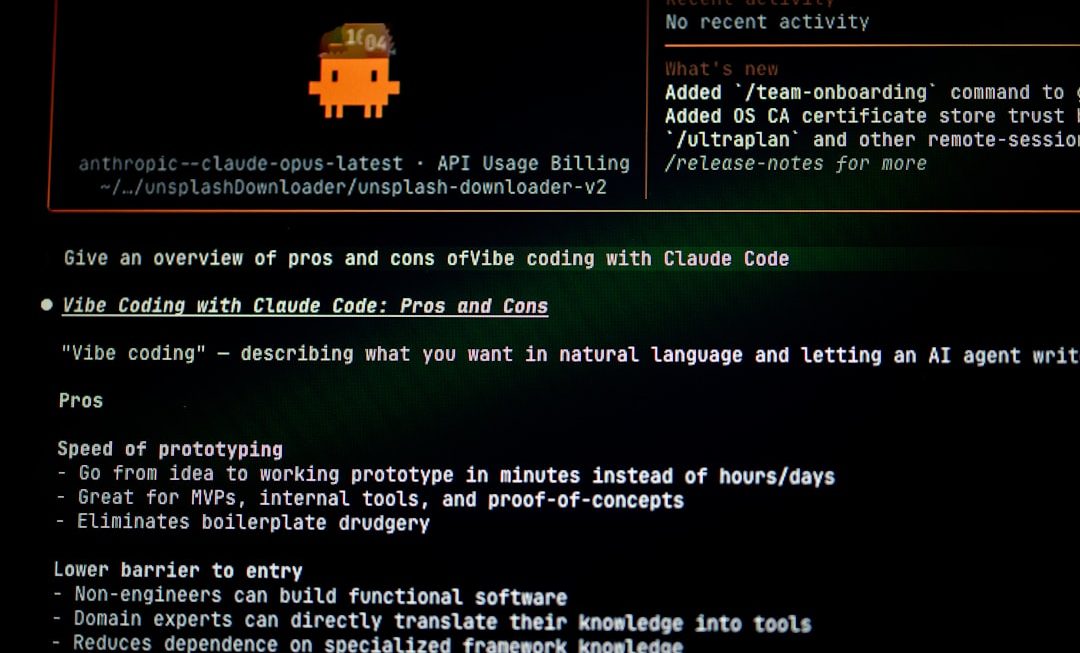Click the `/ultraplan` remote-session line

[872, 140]
